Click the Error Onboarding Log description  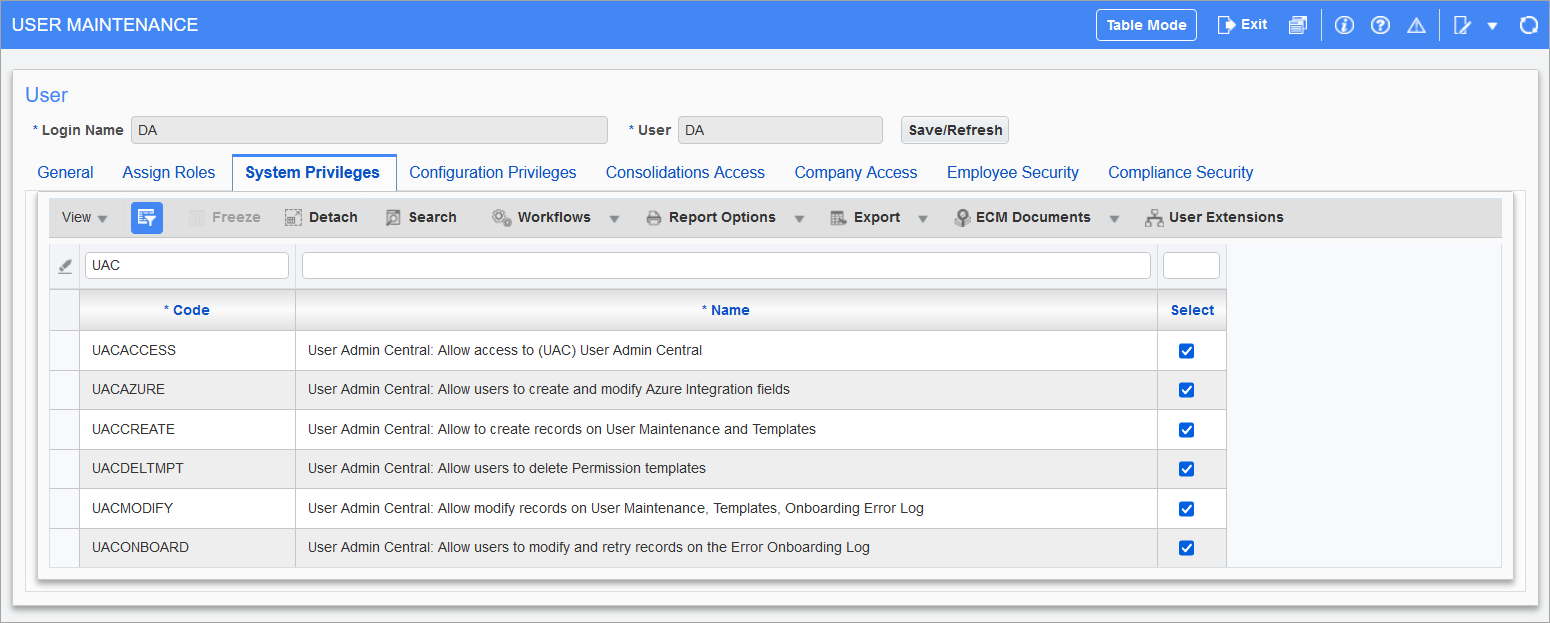pos(589,548)
